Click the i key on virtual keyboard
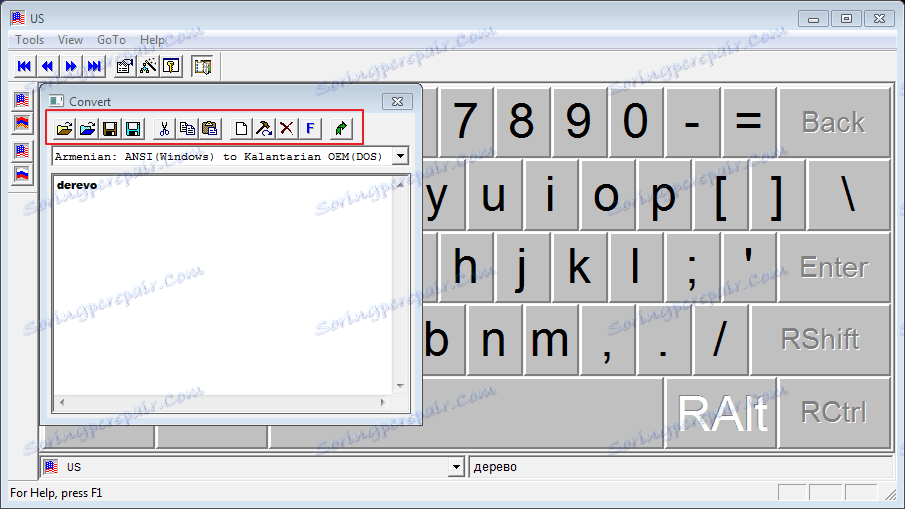Screen dimensions: 905x509 550,195
